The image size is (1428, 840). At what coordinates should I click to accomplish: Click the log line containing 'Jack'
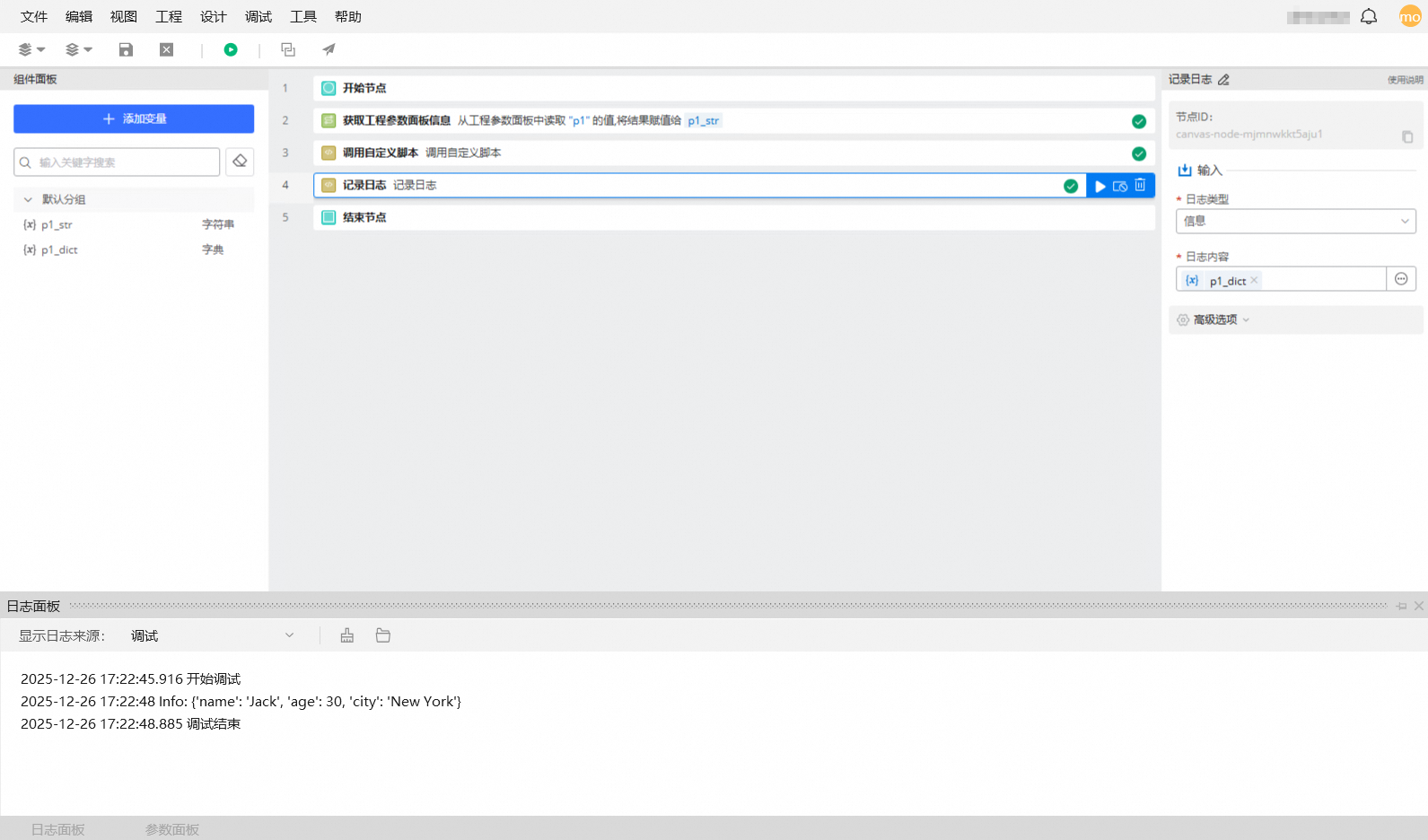pos(241,702)
